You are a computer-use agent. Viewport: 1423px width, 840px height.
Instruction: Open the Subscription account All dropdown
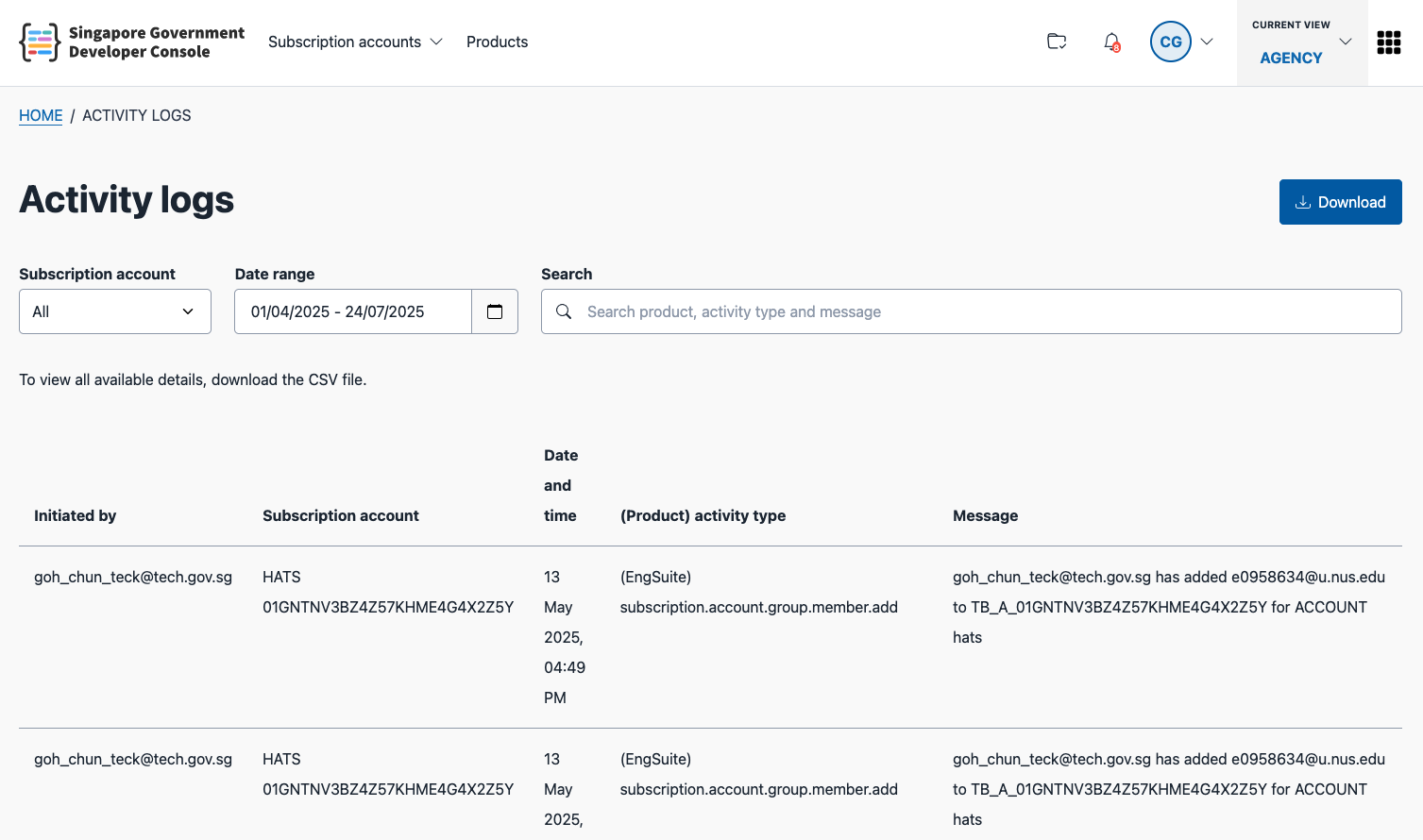coord(115,311)
